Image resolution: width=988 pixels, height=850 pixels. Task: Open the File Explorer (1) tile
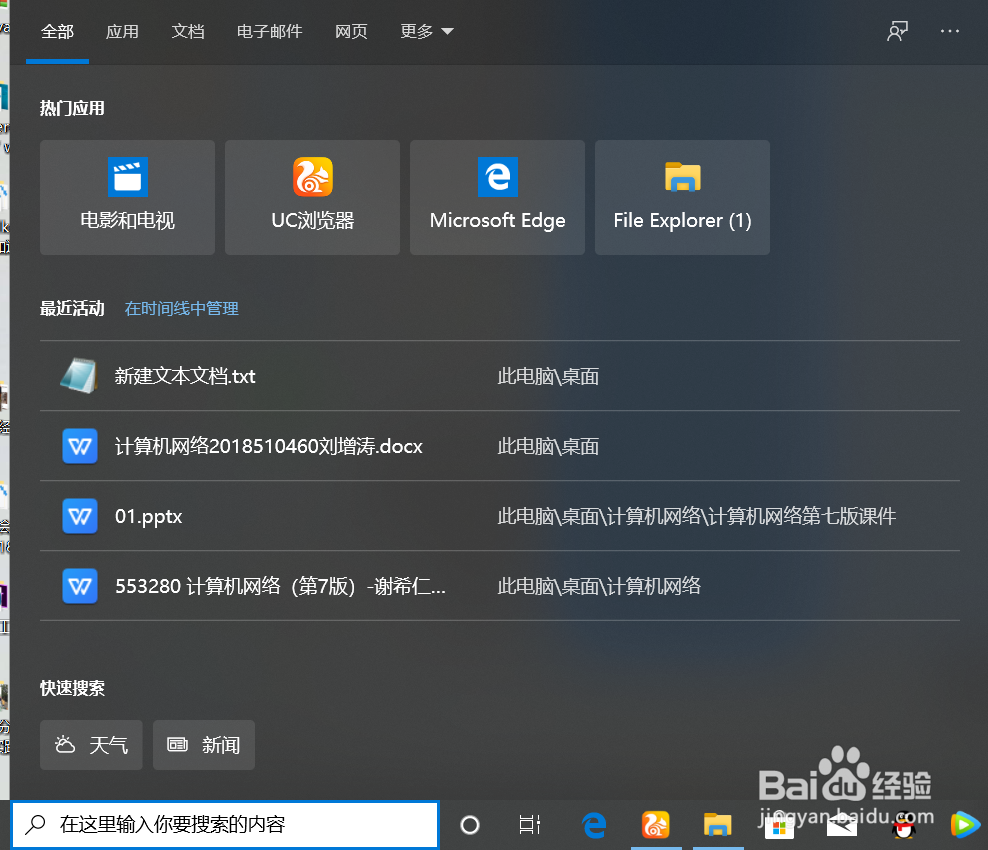682,197
